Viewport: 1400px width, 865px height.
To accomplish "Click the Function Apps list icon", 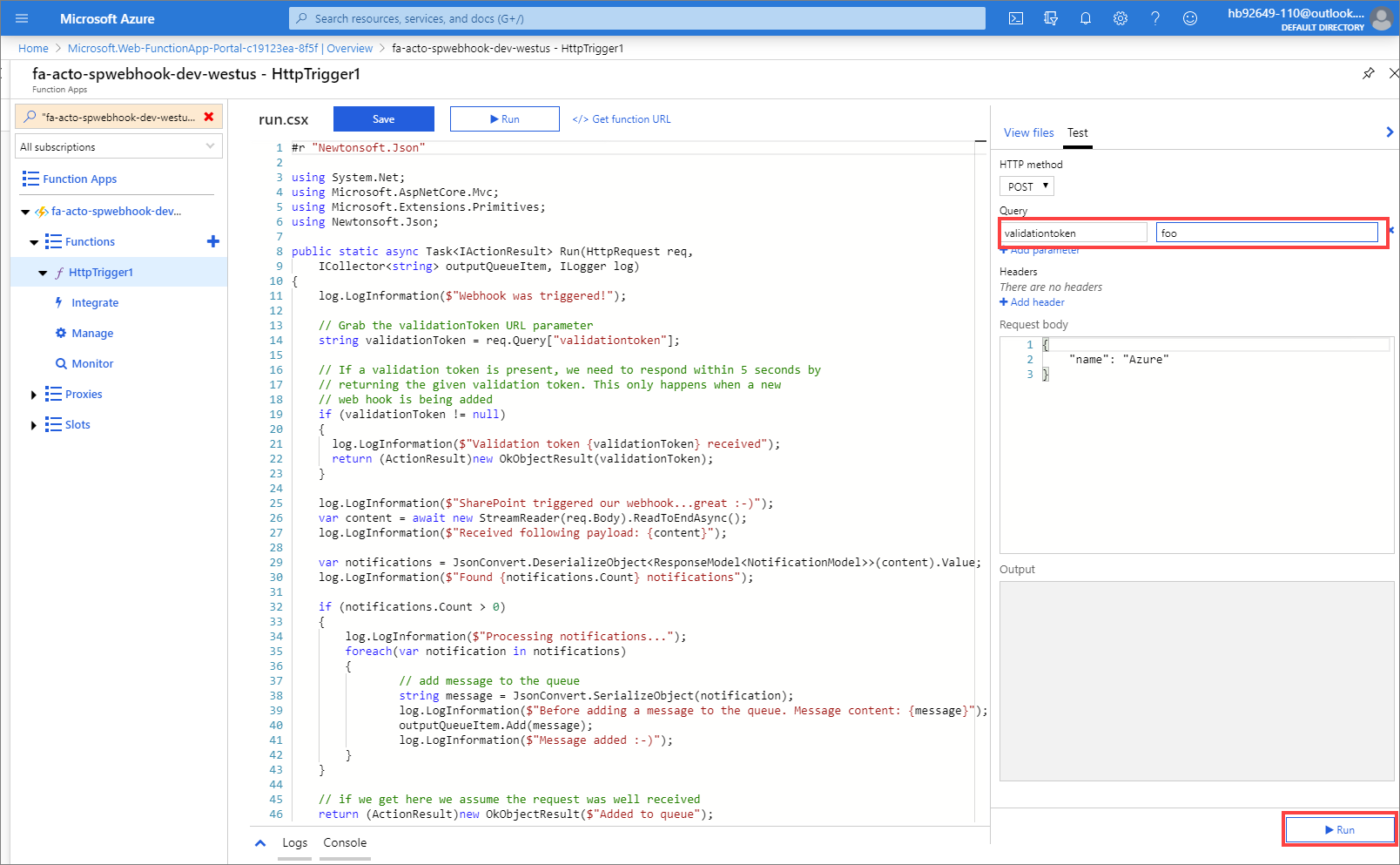I will pyautogui.click(x=30, y=179).
